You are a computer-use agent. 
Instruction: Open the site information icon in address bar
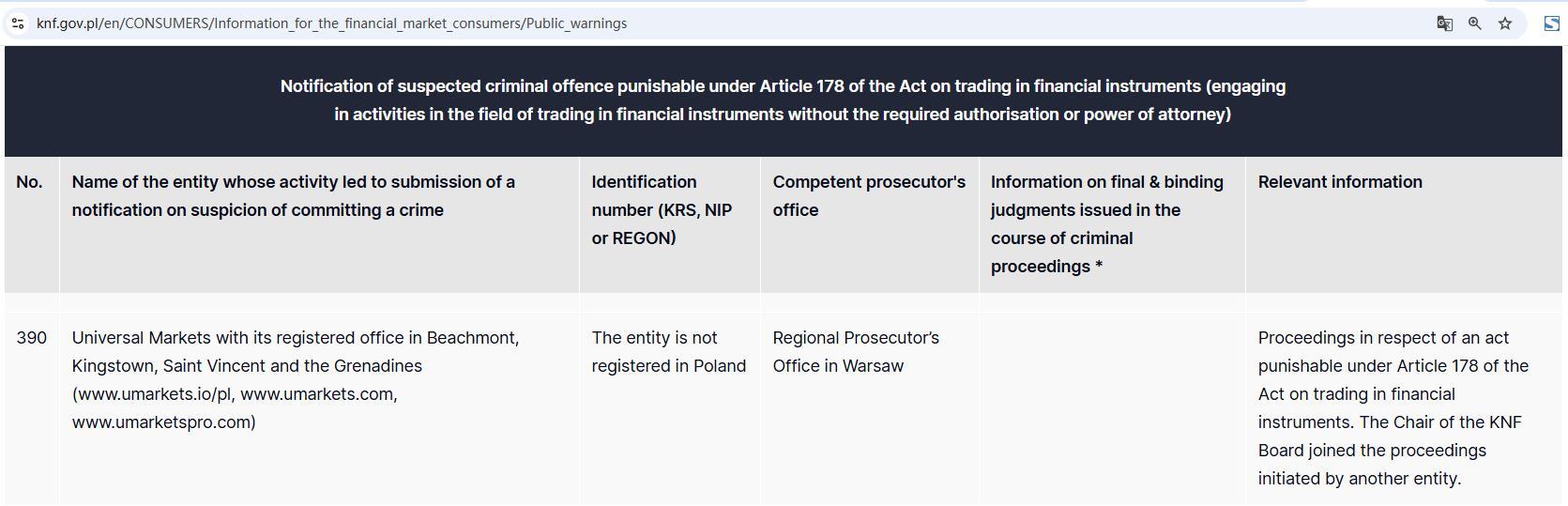[18, 23]
